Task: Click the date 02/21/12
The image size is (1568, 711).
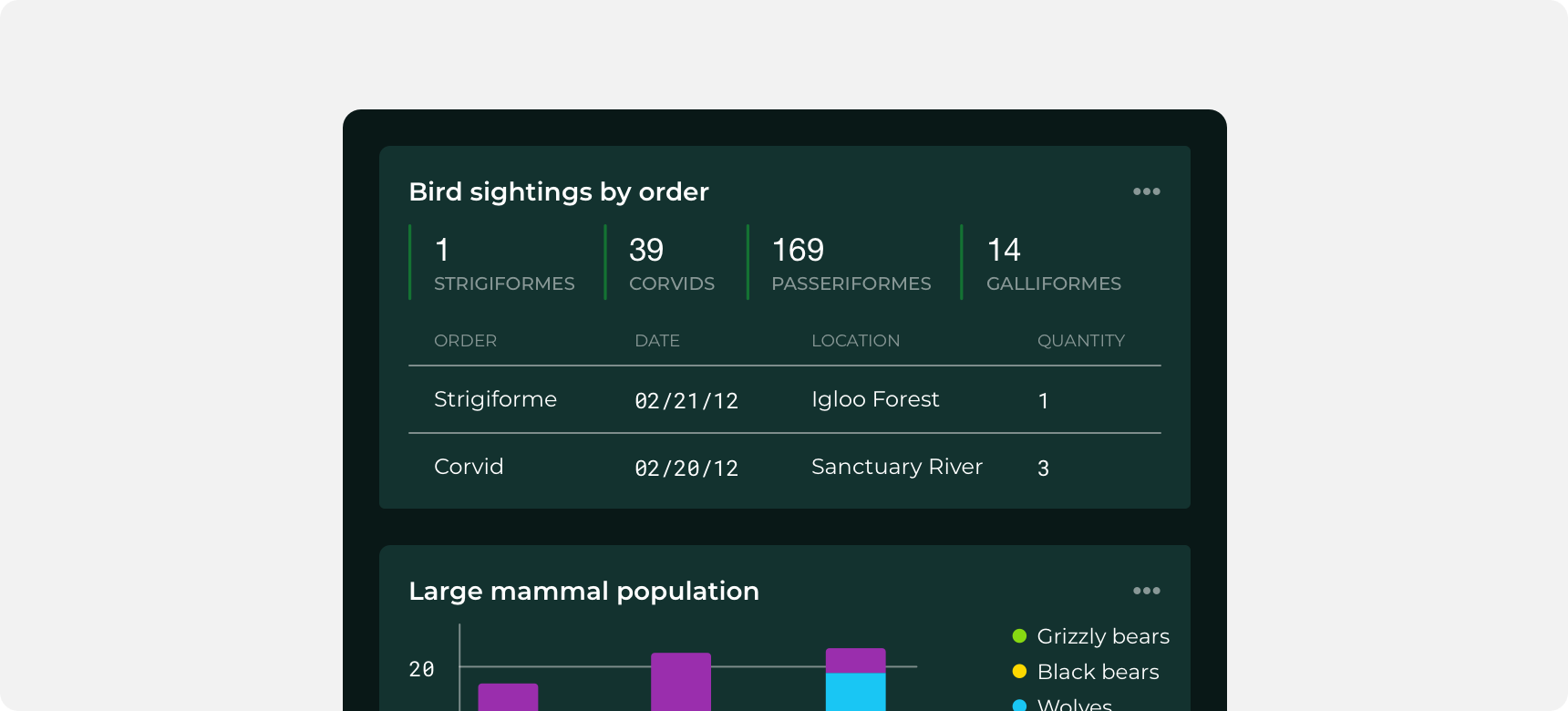Action: point(686,400)
